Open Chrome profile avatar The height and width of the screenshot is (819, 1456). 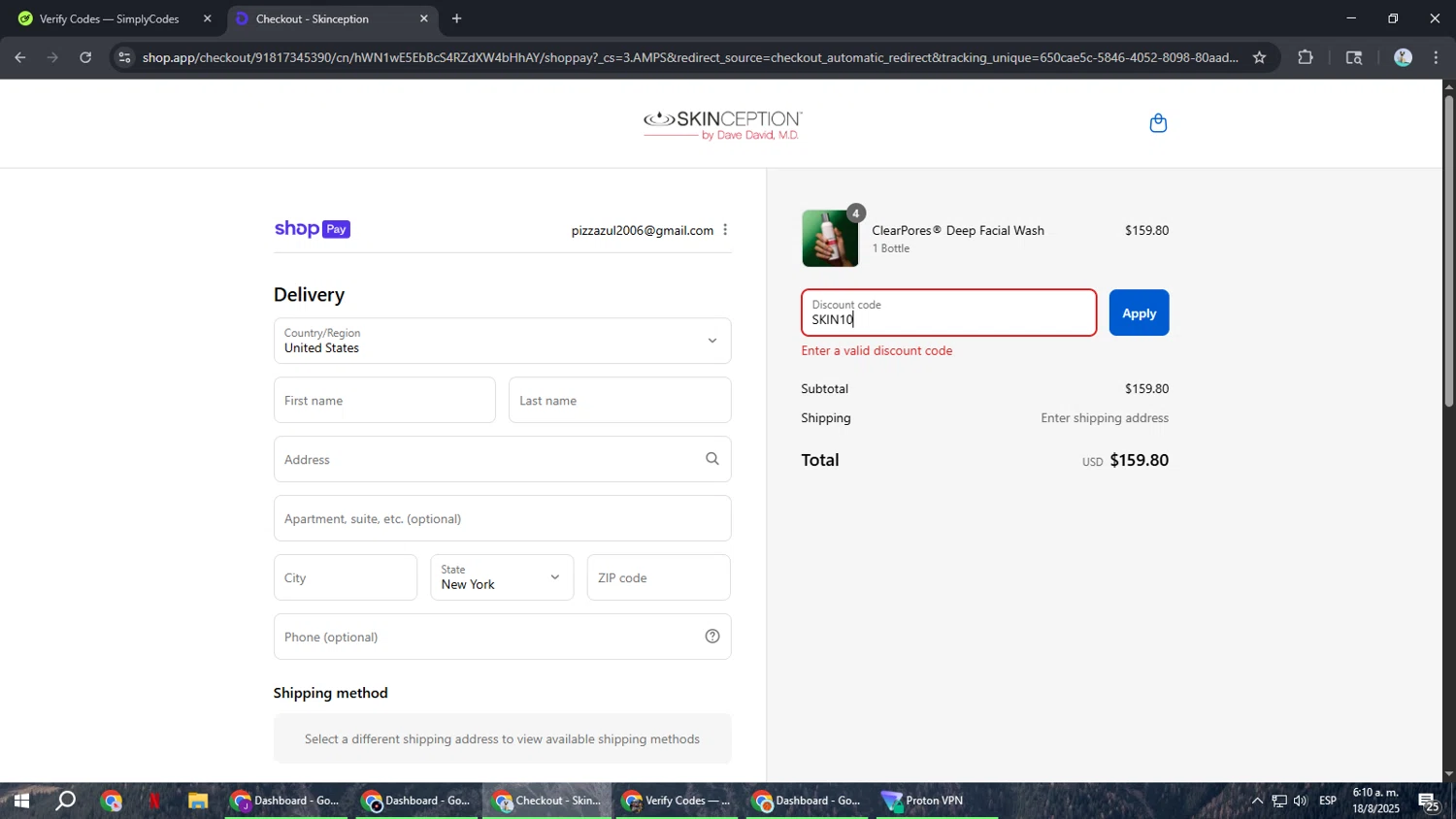tap(1403, 57)
